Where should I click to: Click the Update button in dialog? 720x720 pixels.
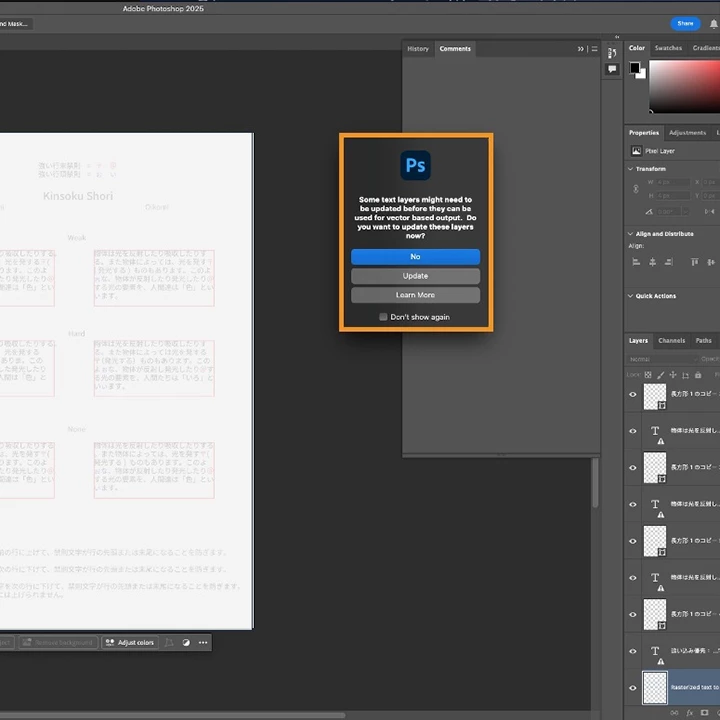tap(416, 276)
